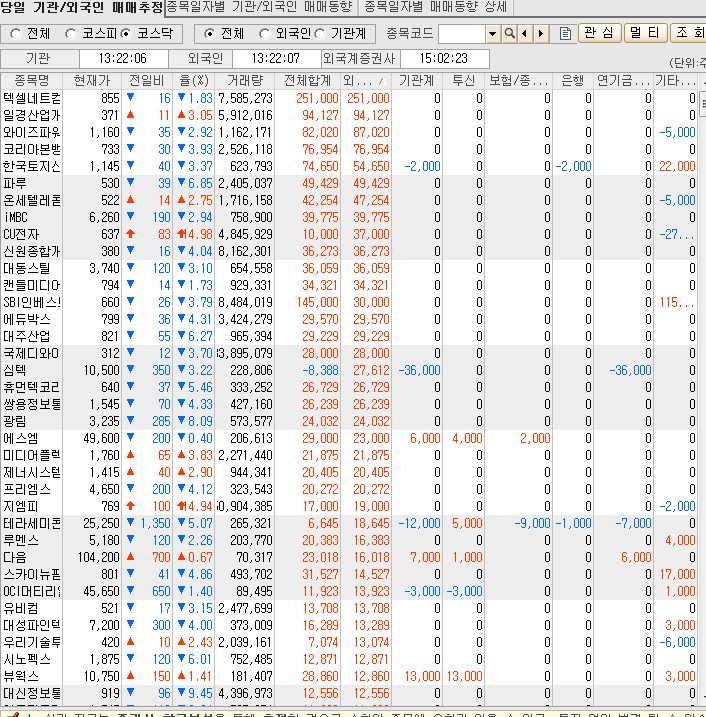Viewport: 706px width, 717px height.
Task: Select the 전체 investor radio button
Action: point(209,34)
